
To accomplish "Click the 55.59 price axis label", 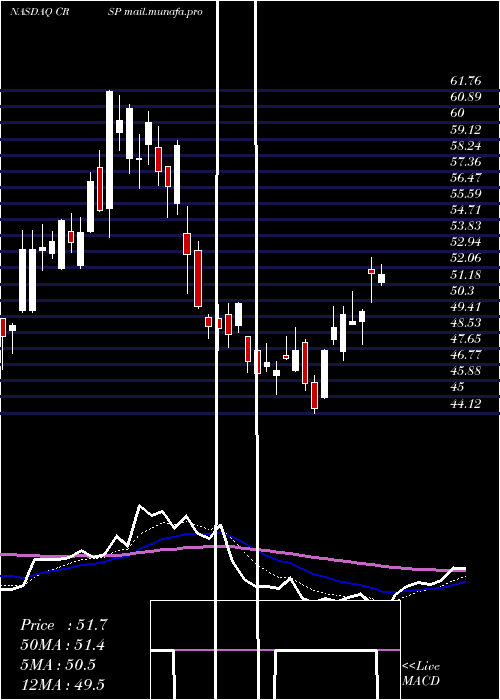I will pyautogui.click(x=466, y=194).
